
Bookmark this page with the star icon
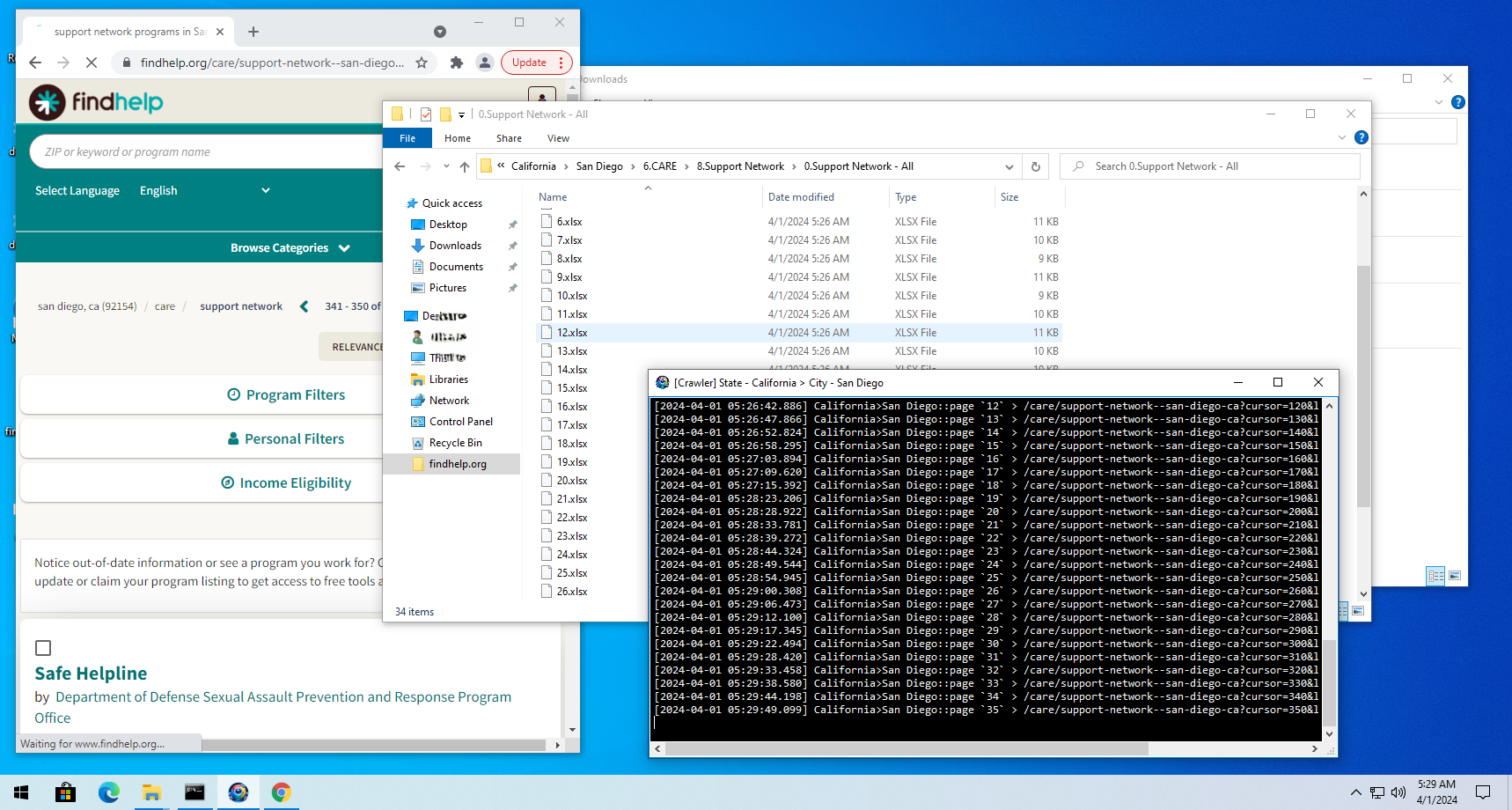click(422, 63)
